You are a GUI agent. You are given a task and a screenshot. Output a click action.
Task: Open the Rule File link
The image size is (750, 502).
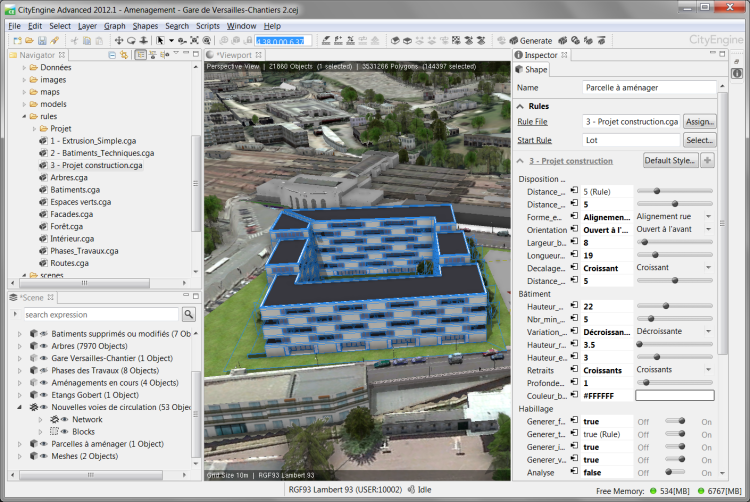pos(532,121)
